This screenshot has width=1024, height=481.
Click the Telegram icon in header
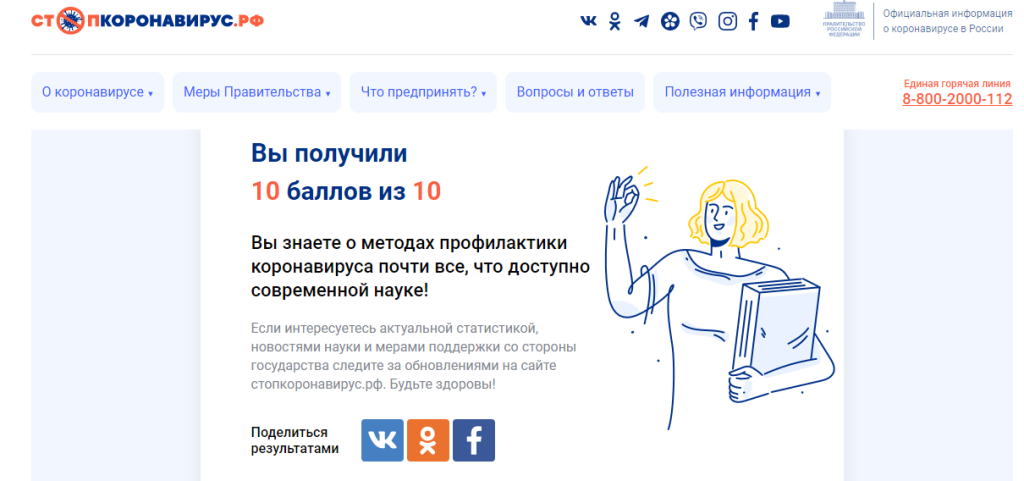641,21
